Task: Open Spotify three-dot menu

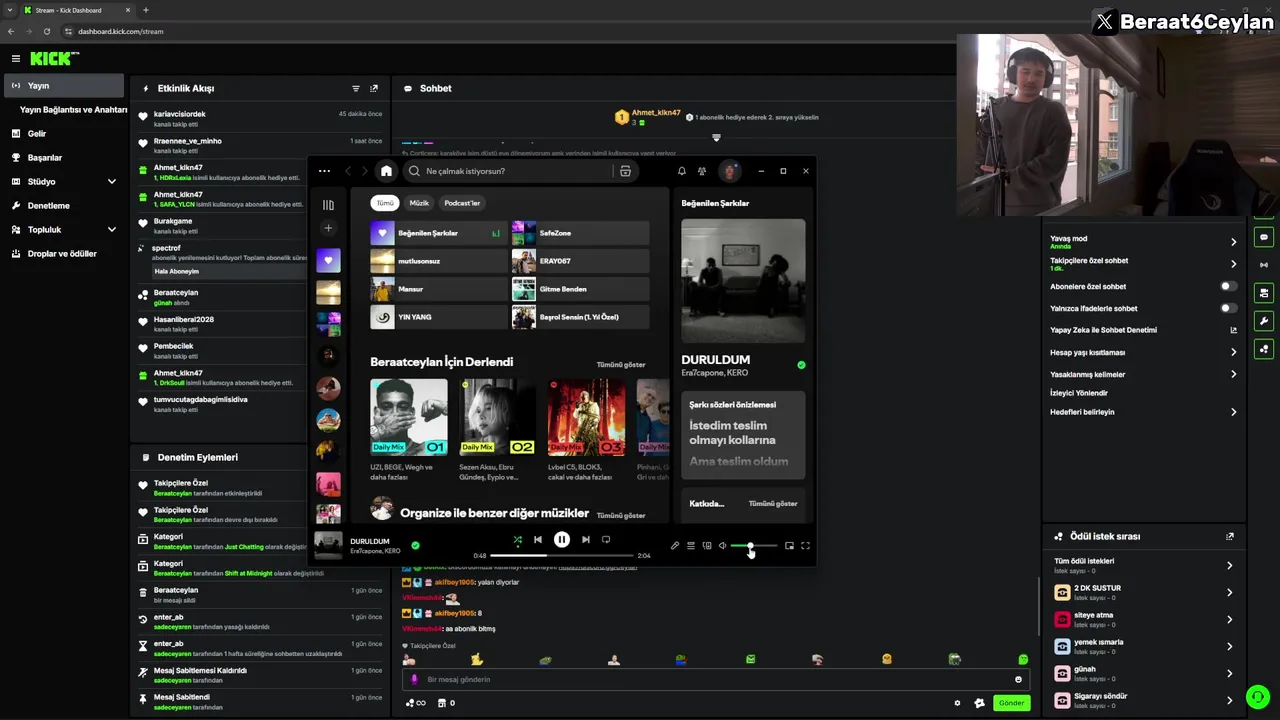Action: 324,171
